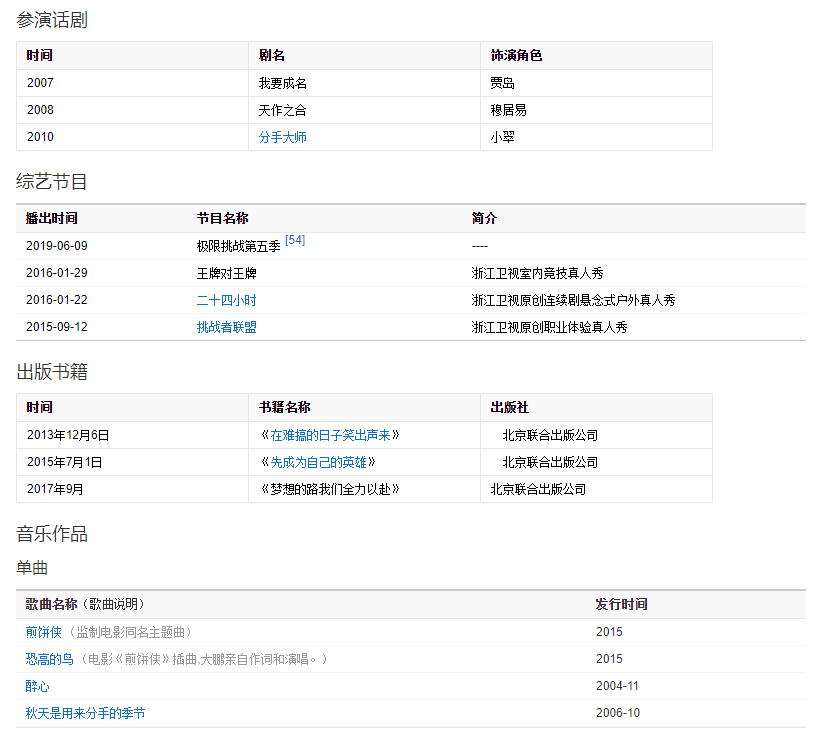Follow the 秋天是用来分手的季节 link
The height and width of the screenshot is (734, 818).
point(86,713)
